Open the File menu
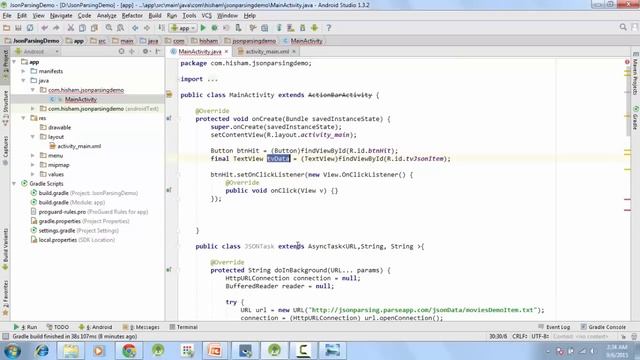 coord(7,16)
